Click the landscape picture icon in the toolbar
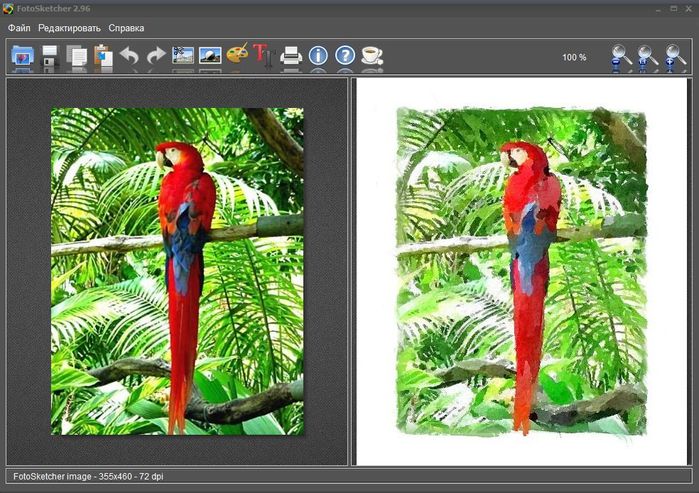699x493 pixels. point(210,56)
